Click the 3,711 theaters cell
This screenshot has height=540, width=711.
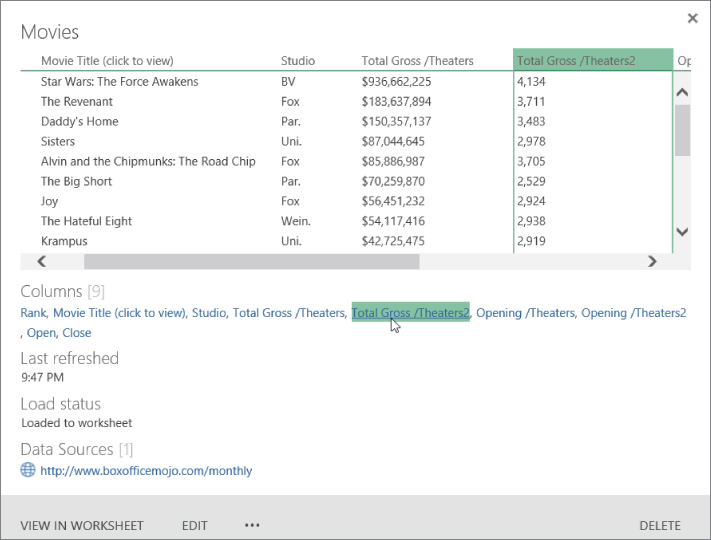[x=531, y=102]
